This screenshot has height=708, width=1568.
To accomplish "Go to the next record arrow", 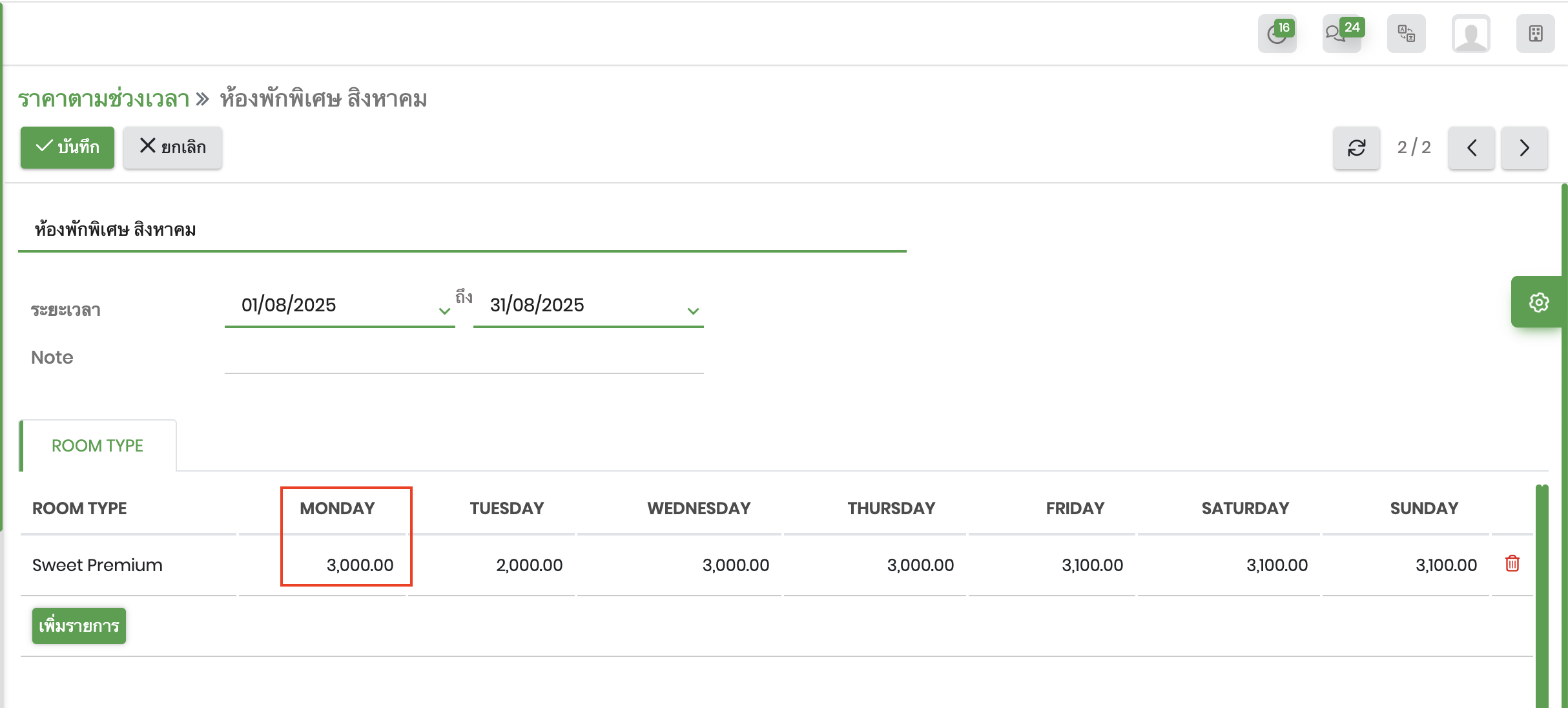I will coord(1524,148).
